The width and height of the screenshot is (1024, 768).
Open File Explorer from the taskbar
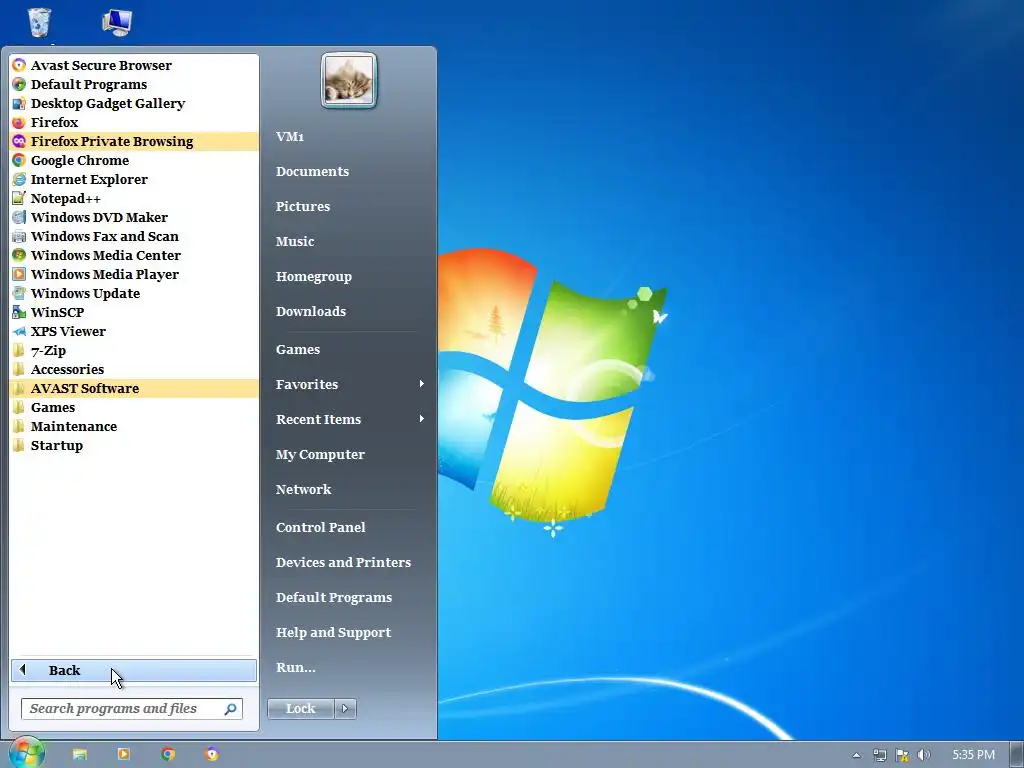pos(80,754)
